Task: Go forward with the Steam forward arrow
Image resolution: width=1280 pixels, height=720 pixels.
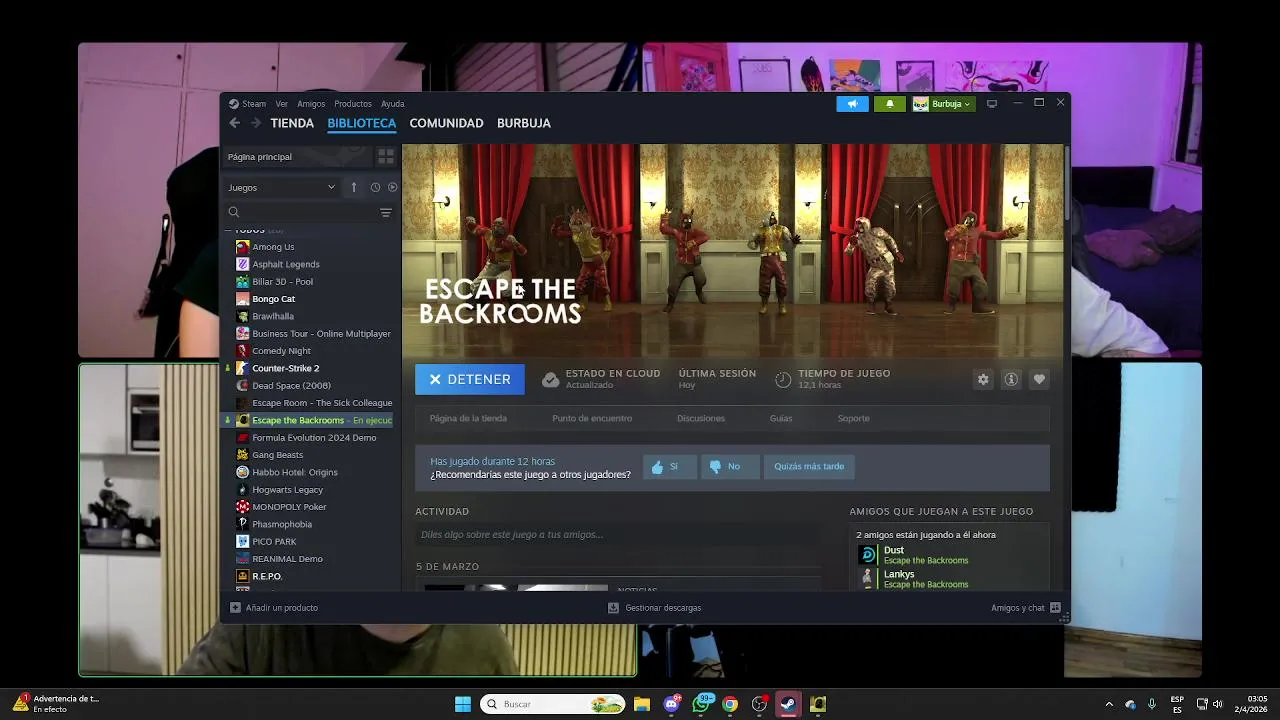Action: (x=256, y=123)
